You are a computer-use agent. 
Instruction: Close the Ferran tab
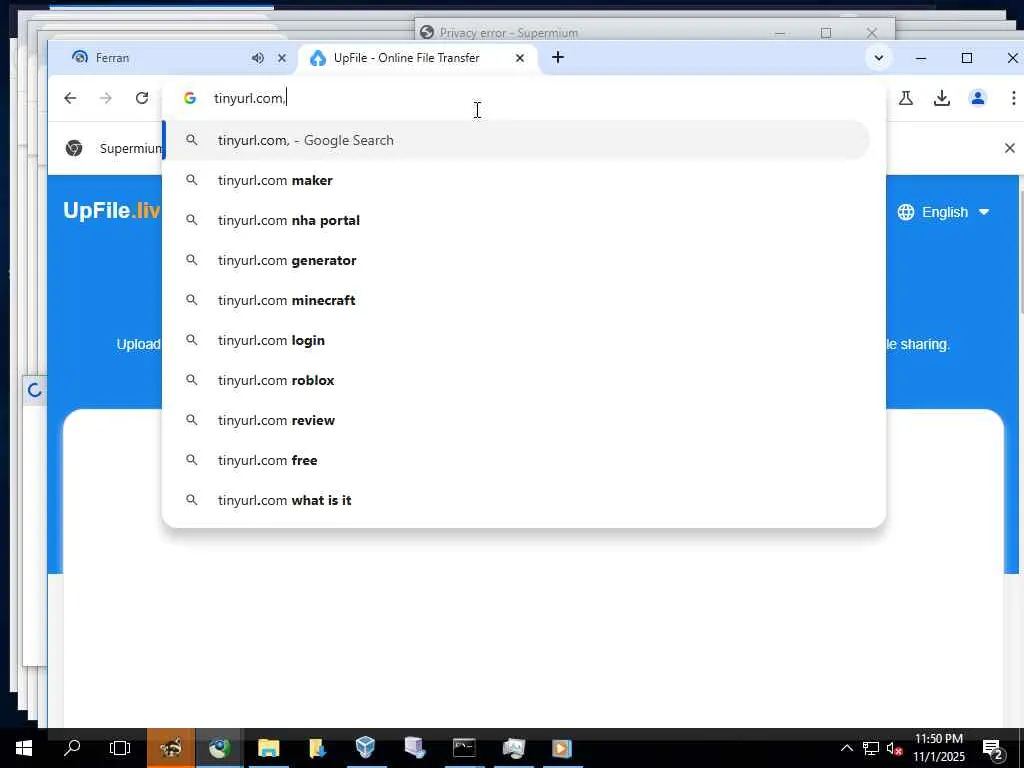(x=282, y=58)
